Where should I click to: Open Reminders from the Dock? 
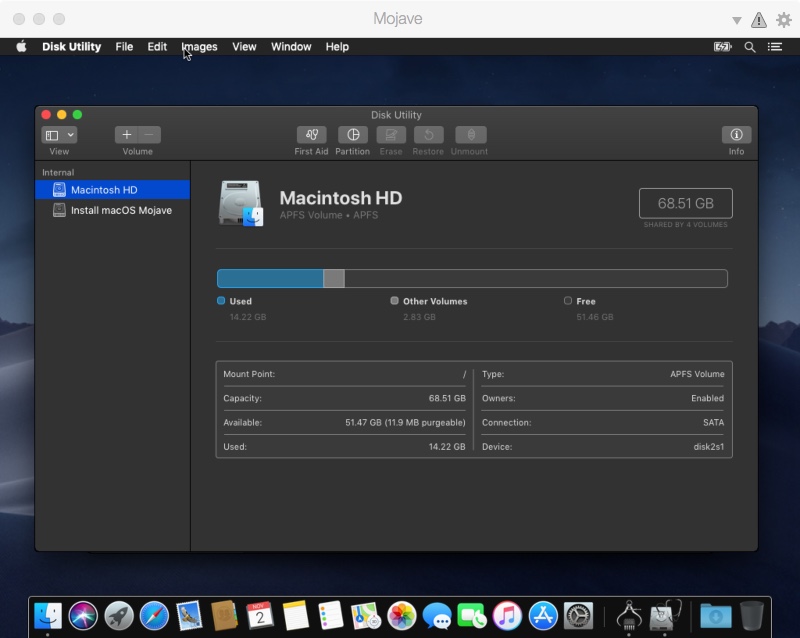pos(331,616)
